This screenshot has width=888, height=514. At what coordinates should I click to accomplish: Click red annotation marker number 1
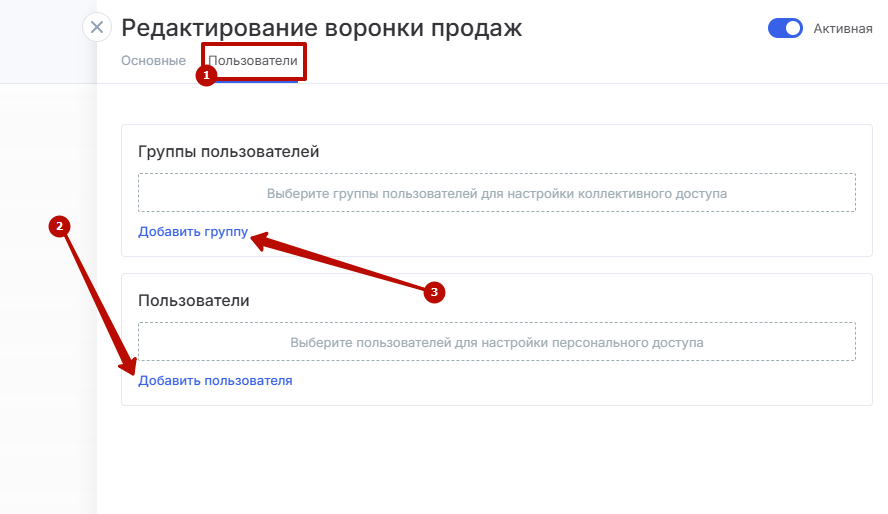207,76
